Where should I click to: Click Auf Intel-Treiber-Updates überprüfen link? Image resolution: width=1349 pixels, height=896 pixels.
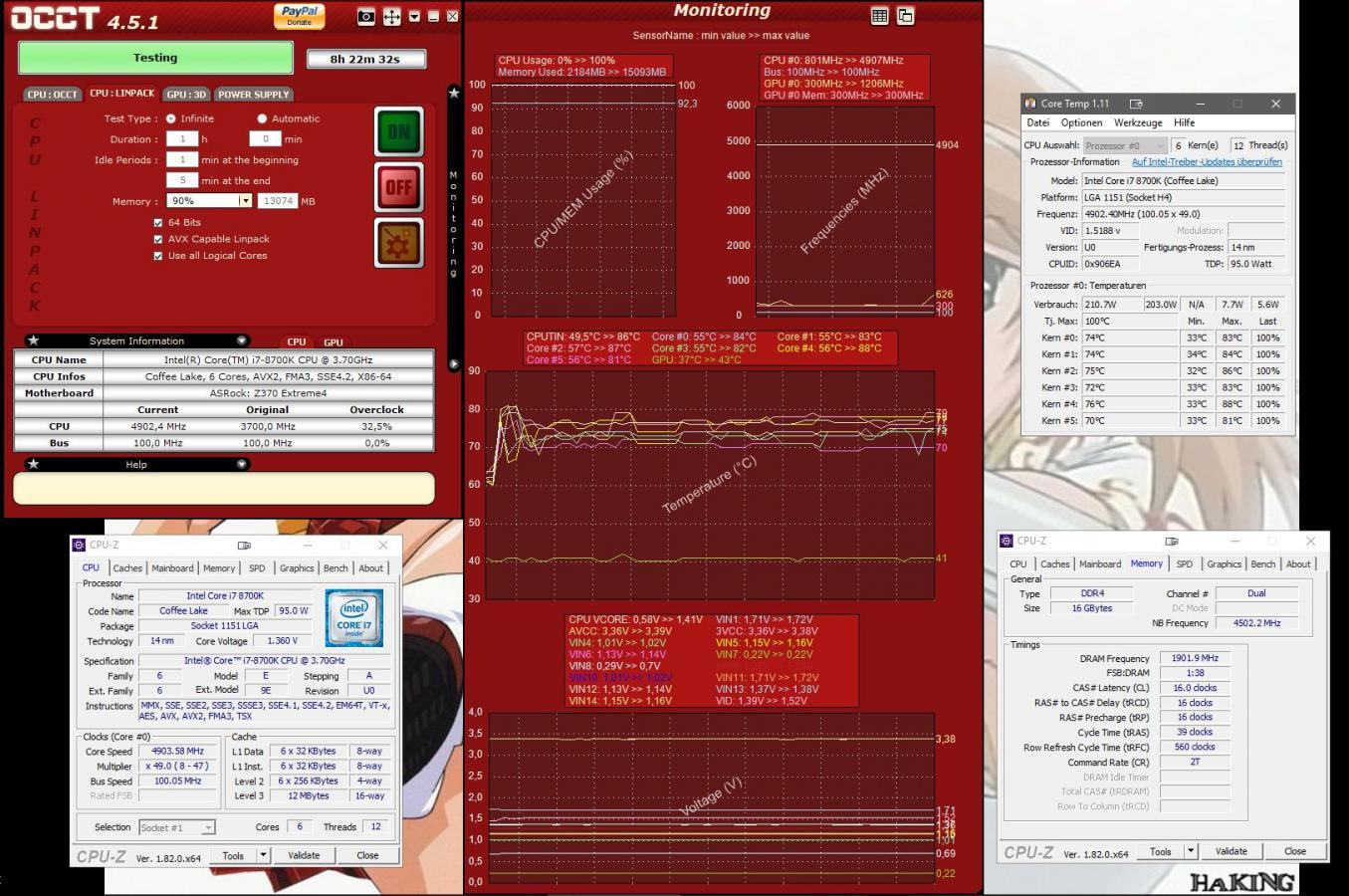click(x=1207, y=162)
